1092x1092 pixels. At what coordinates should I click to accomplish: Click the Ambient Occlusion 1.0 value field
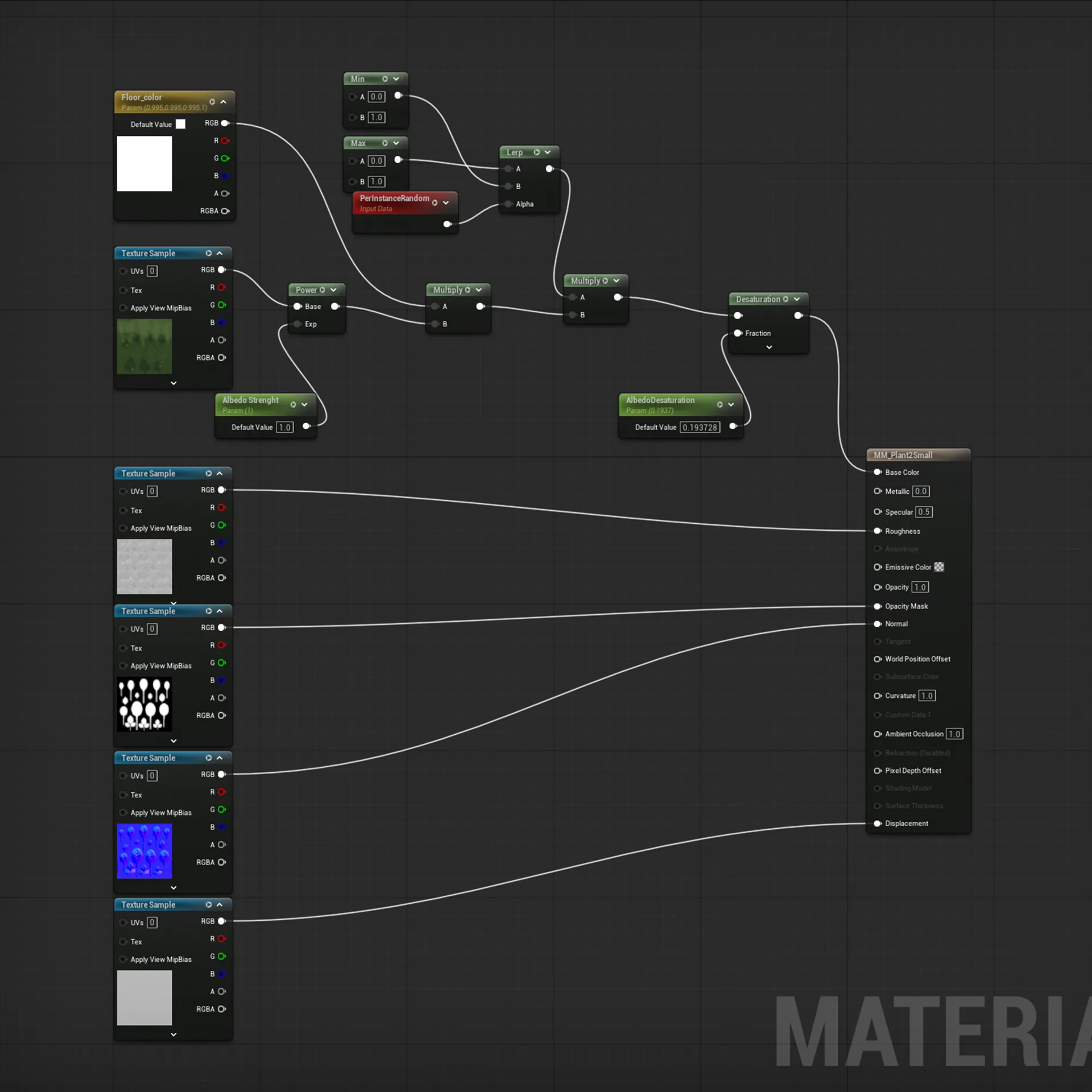pyautogui.click(x=955, y=734)
